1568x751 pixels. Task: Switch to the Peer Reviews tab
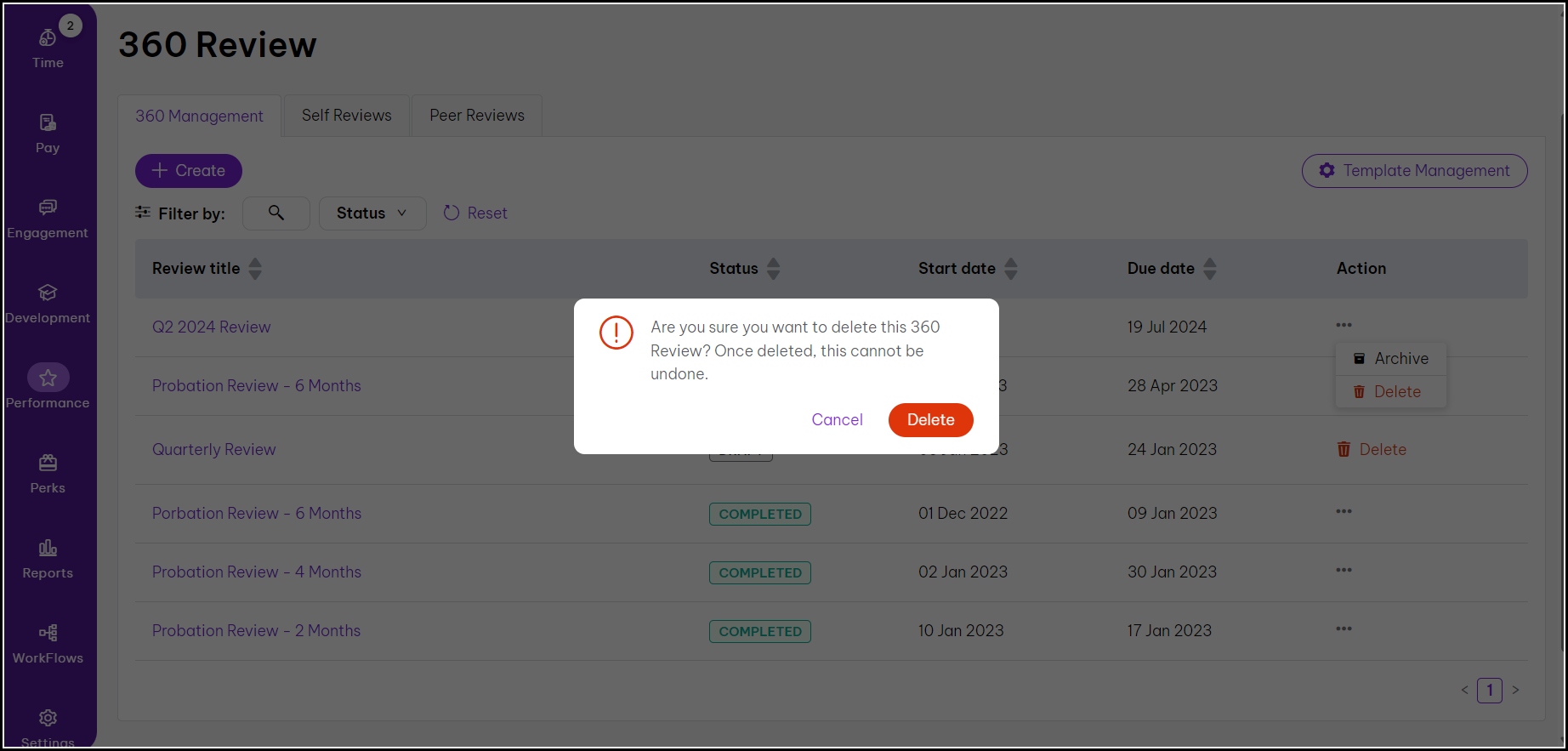pyautogui.click(x=476, y=116)
